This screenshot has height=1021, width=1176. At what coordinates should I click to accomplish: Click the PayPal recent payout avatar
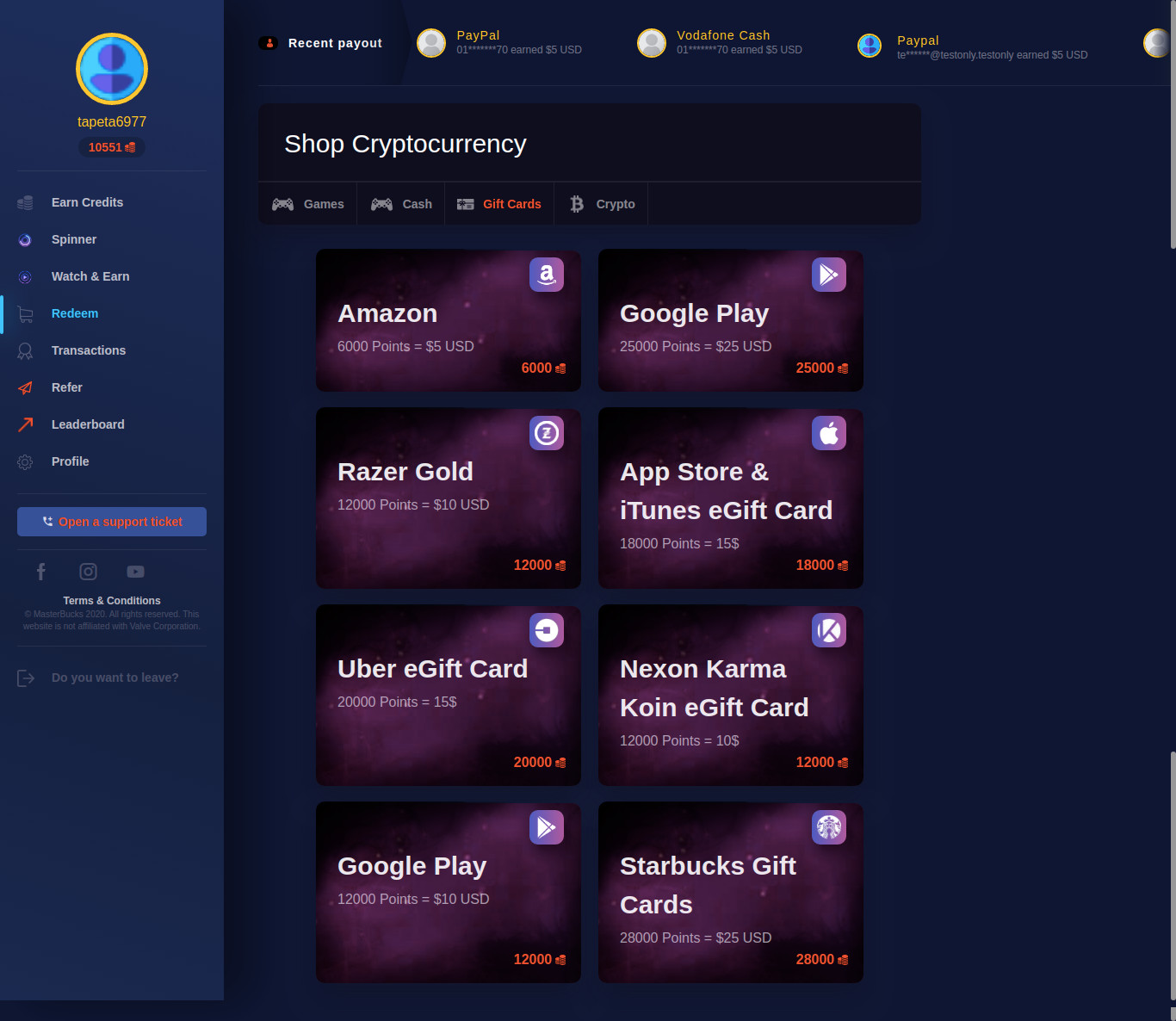click(x=431, y=43)
